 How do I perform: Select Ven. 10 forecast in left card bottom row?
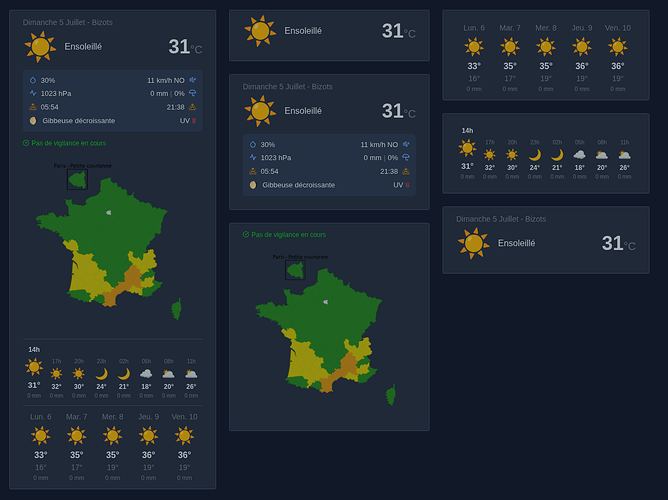(x=184, y=447)
